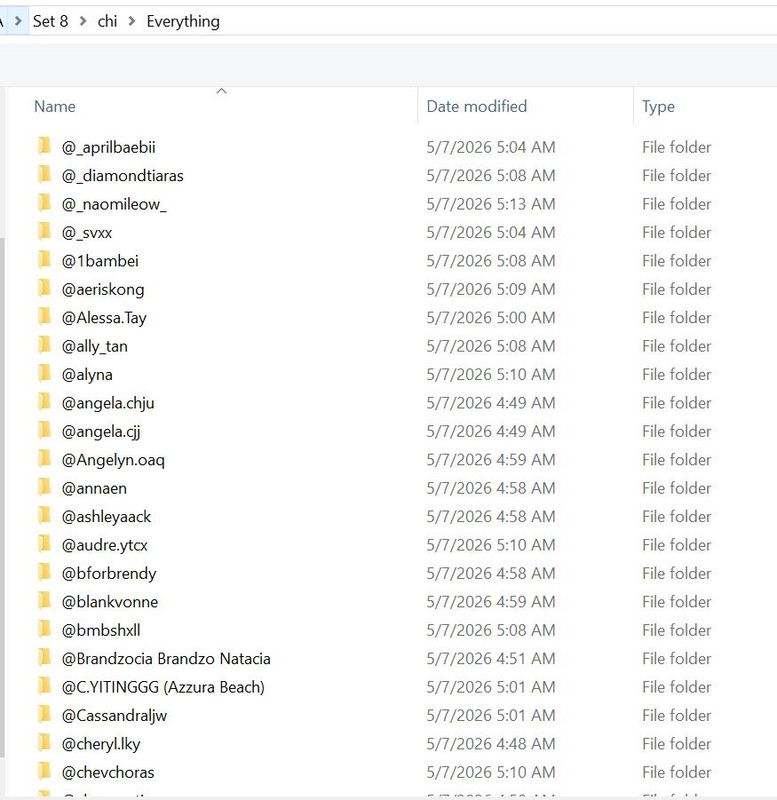Click the @audre.ytcx folder icon
This screenshot has height=800, width=777.
click(44, 544)
